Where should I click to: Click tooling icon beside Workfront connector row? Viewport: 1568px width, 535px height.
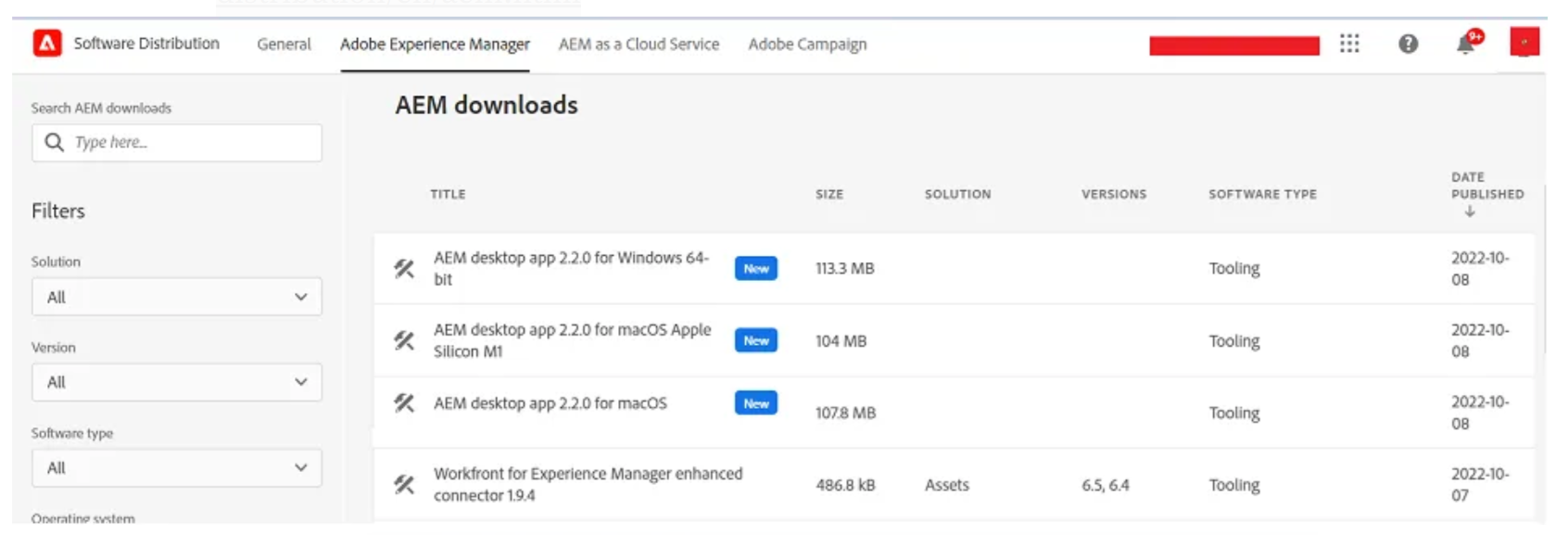tap(404, 484)
